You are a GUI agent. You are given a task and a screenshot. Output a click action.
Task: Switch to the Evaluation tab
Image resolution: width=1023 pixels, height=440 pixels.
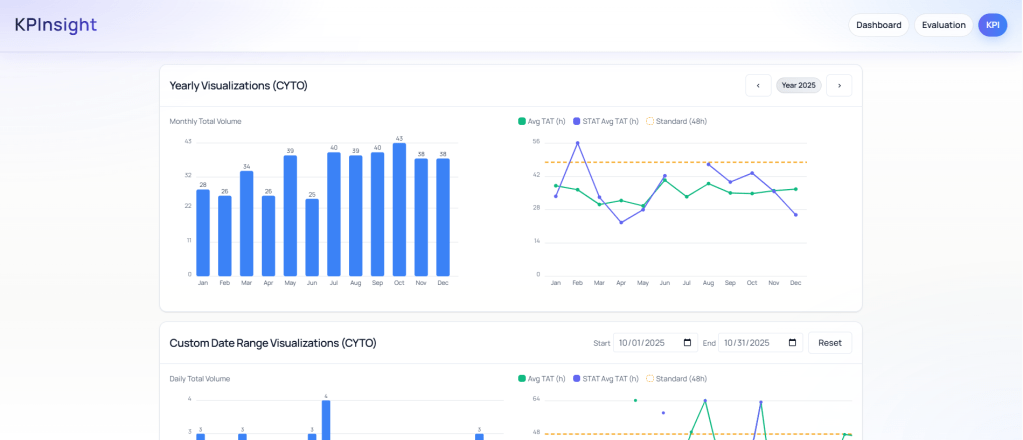coord(943,25)
